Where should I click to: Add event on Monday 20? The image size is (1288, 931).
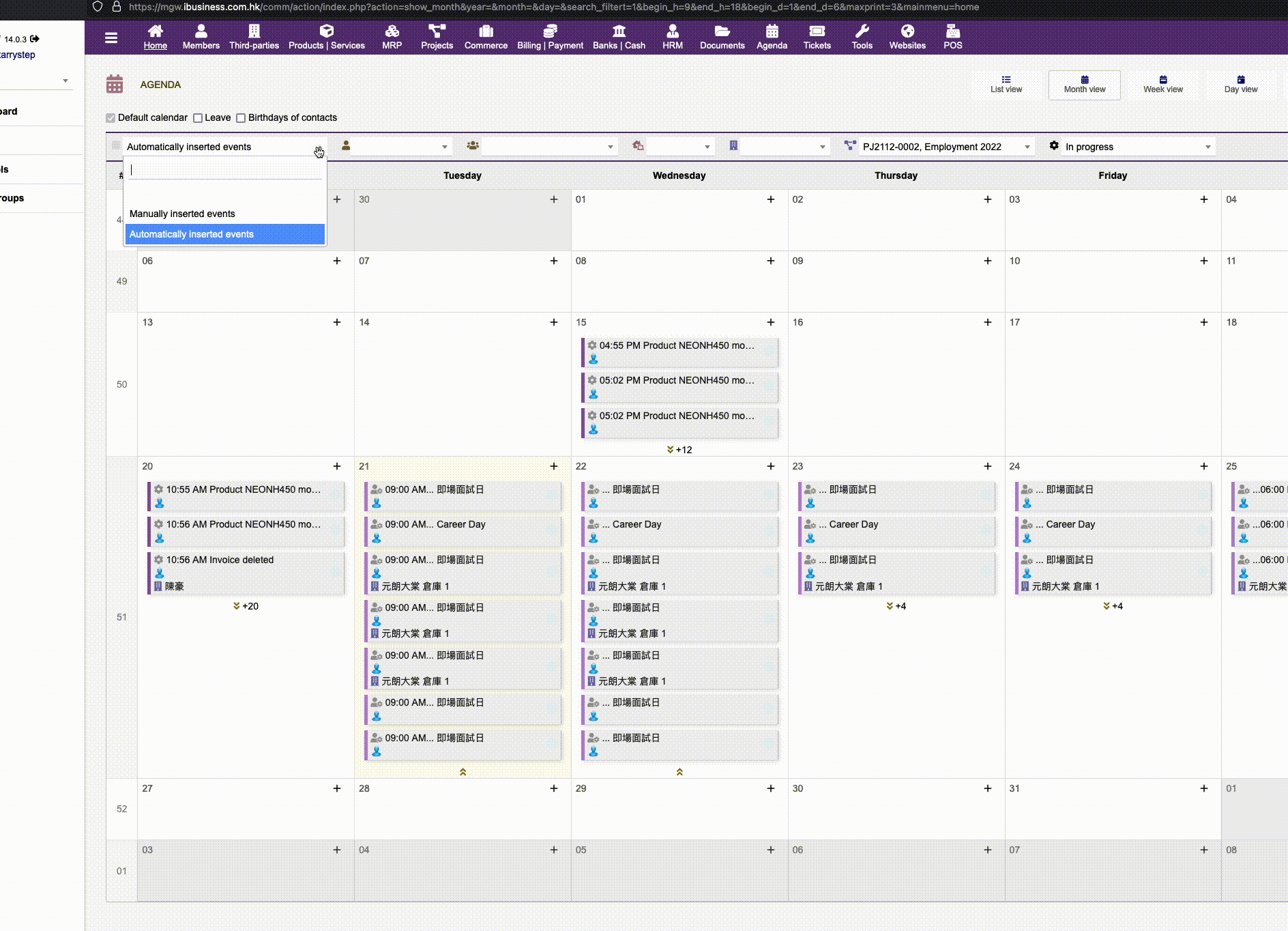pyautogui.click(x=337, y=466)
